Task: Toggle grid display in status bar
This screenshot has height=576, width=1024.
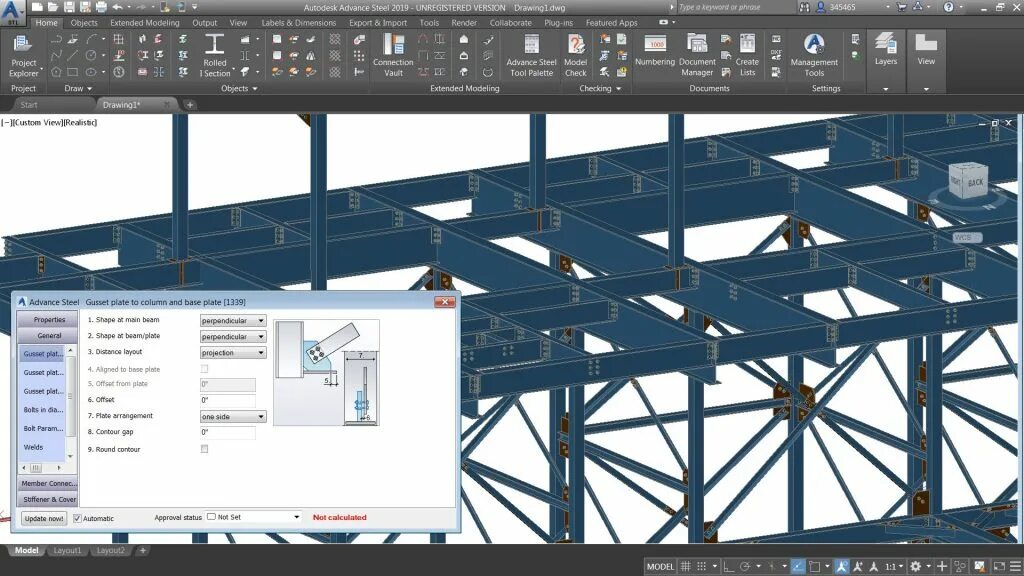Action: (685, 566)
